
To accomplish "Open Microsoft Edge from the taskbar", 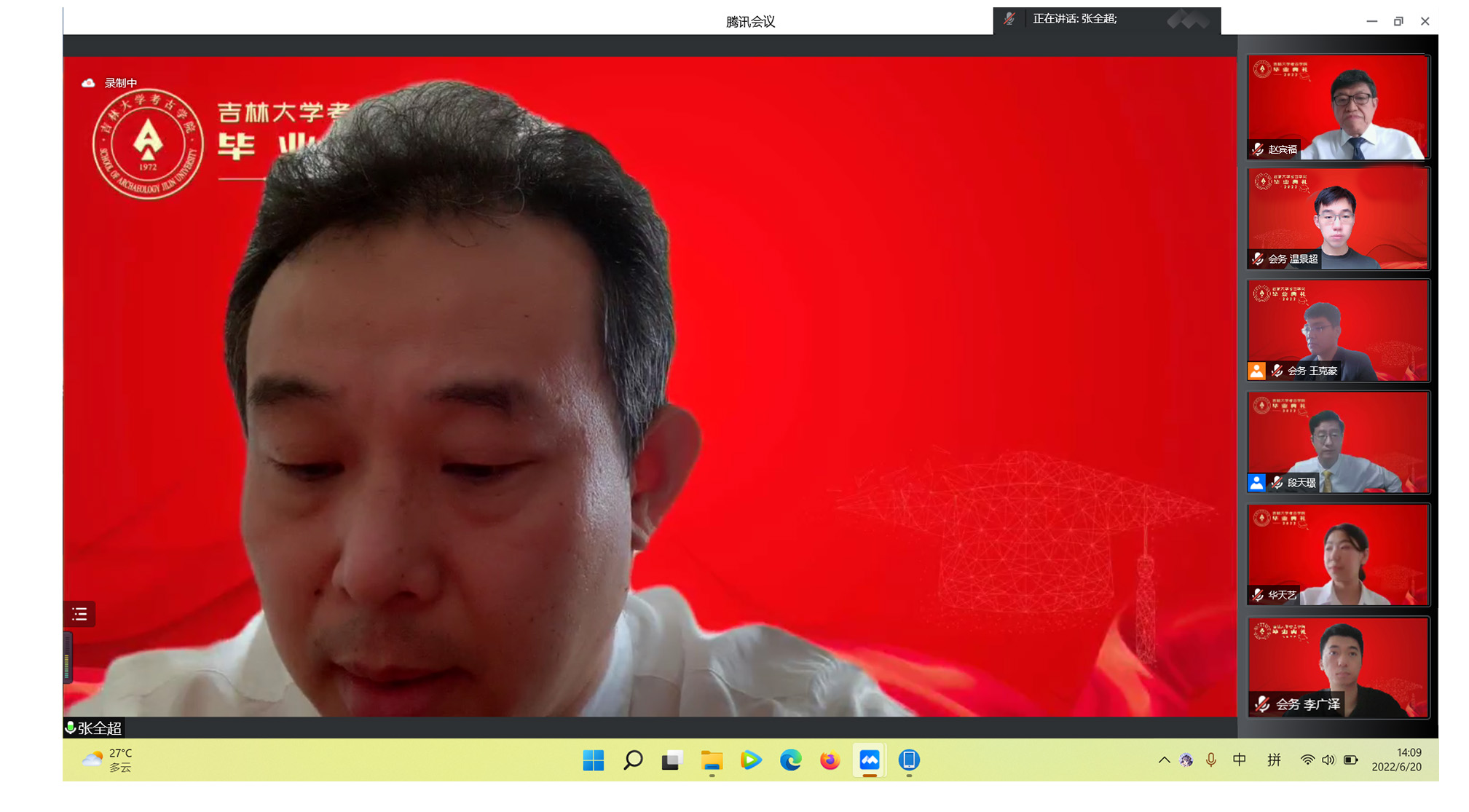I will (x=790, y=760).
